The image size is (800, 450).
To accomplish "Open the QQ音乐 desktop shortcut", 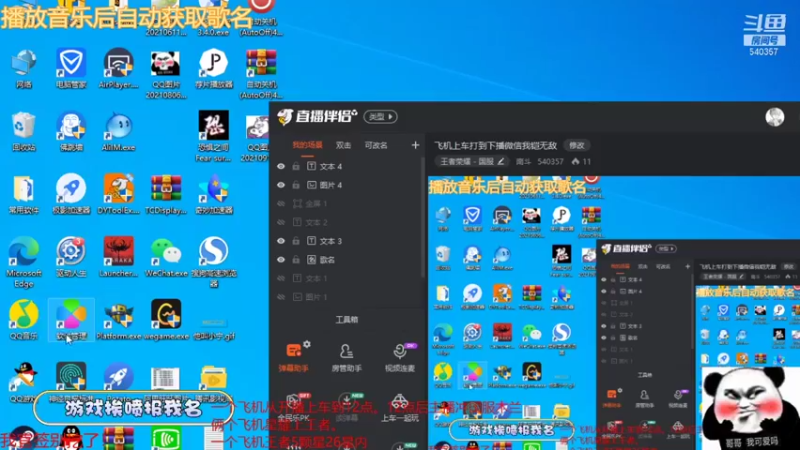I will tap(23, 320).
